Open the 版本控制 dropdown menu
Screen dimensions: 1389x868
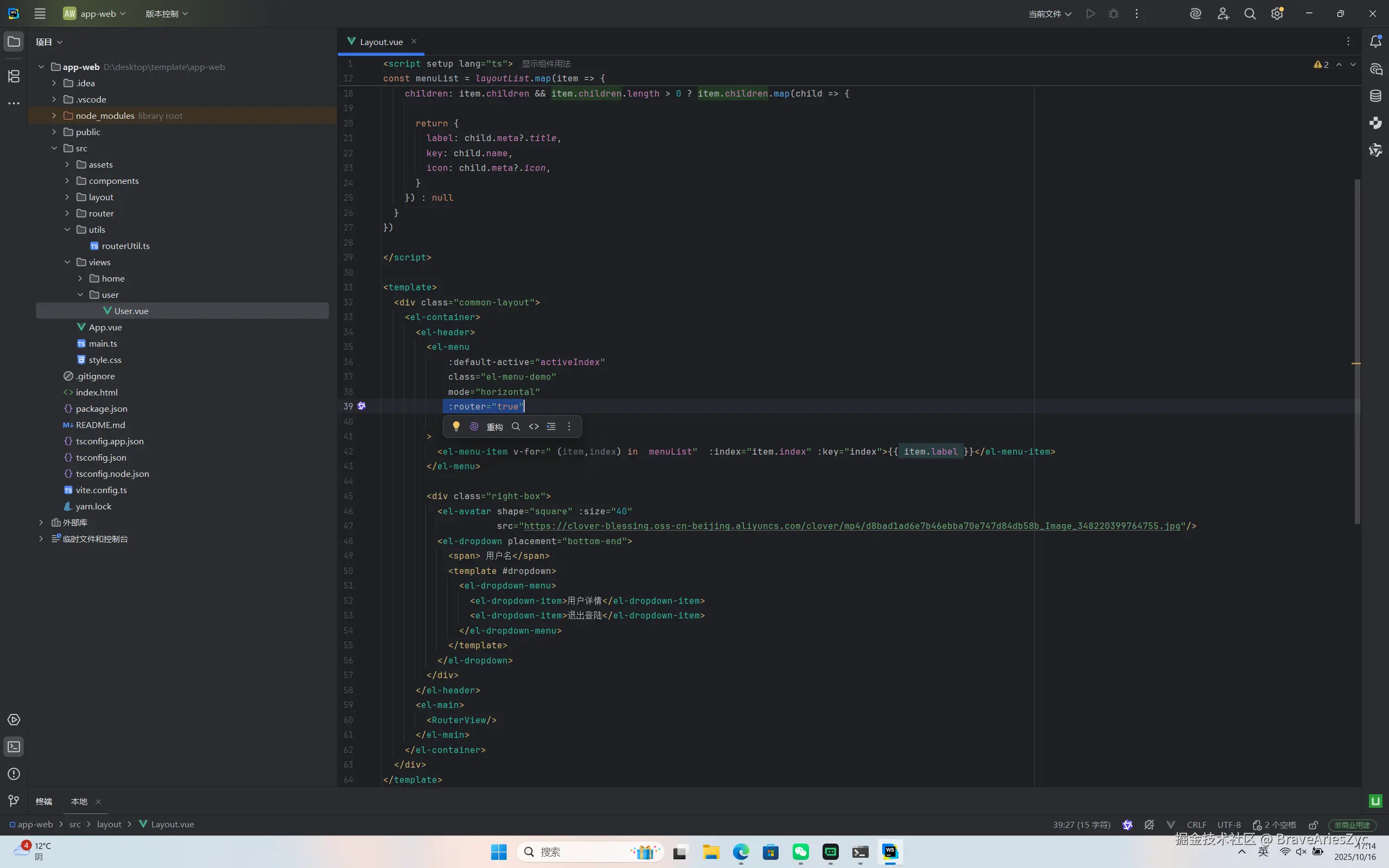pos(167,14)
